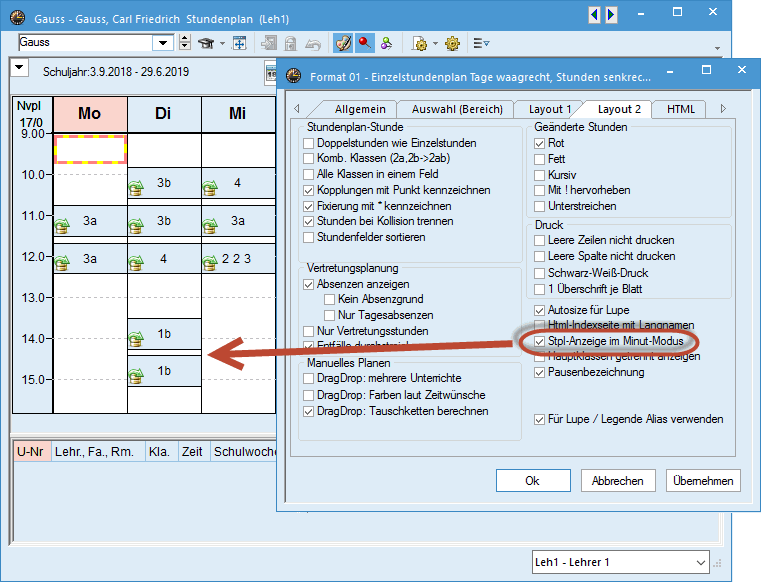
Task: Click the colored molecule toolbar icon
Action: click(x=386, y=43)
